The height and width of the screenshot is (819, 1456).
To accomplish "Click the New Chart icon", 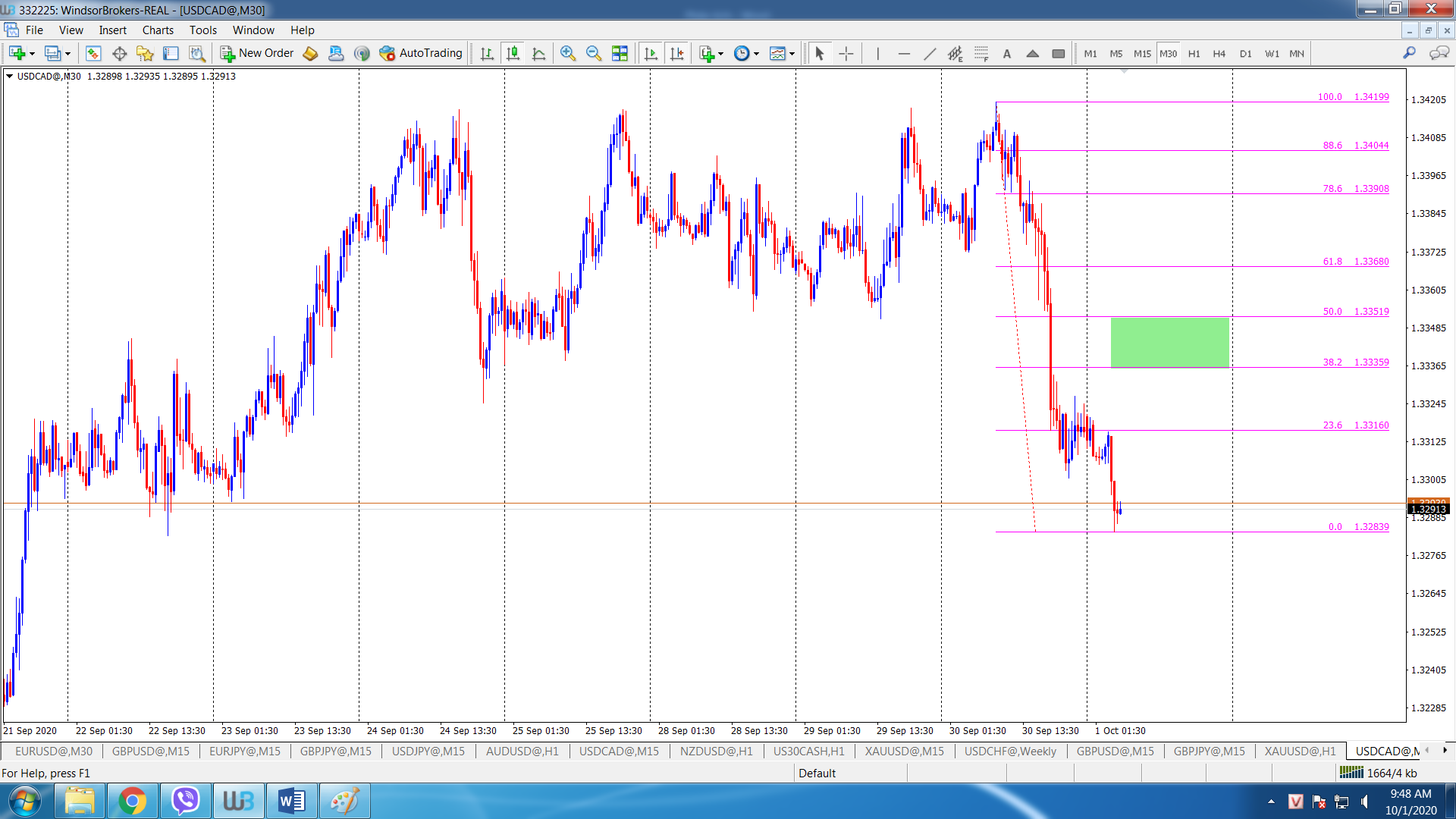I will 17,53.
